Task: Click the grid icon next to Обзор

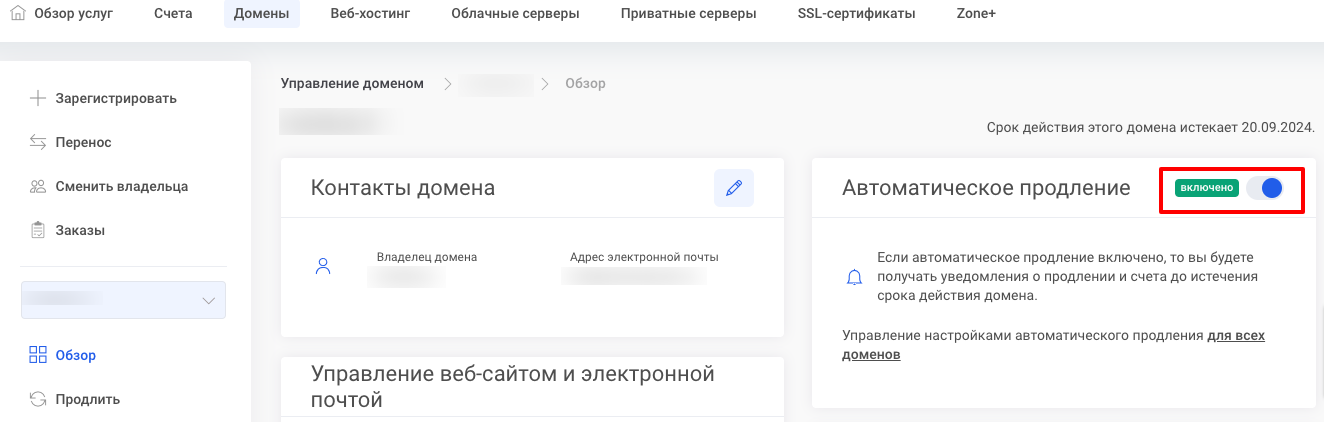Action: [x=38, y=355]
